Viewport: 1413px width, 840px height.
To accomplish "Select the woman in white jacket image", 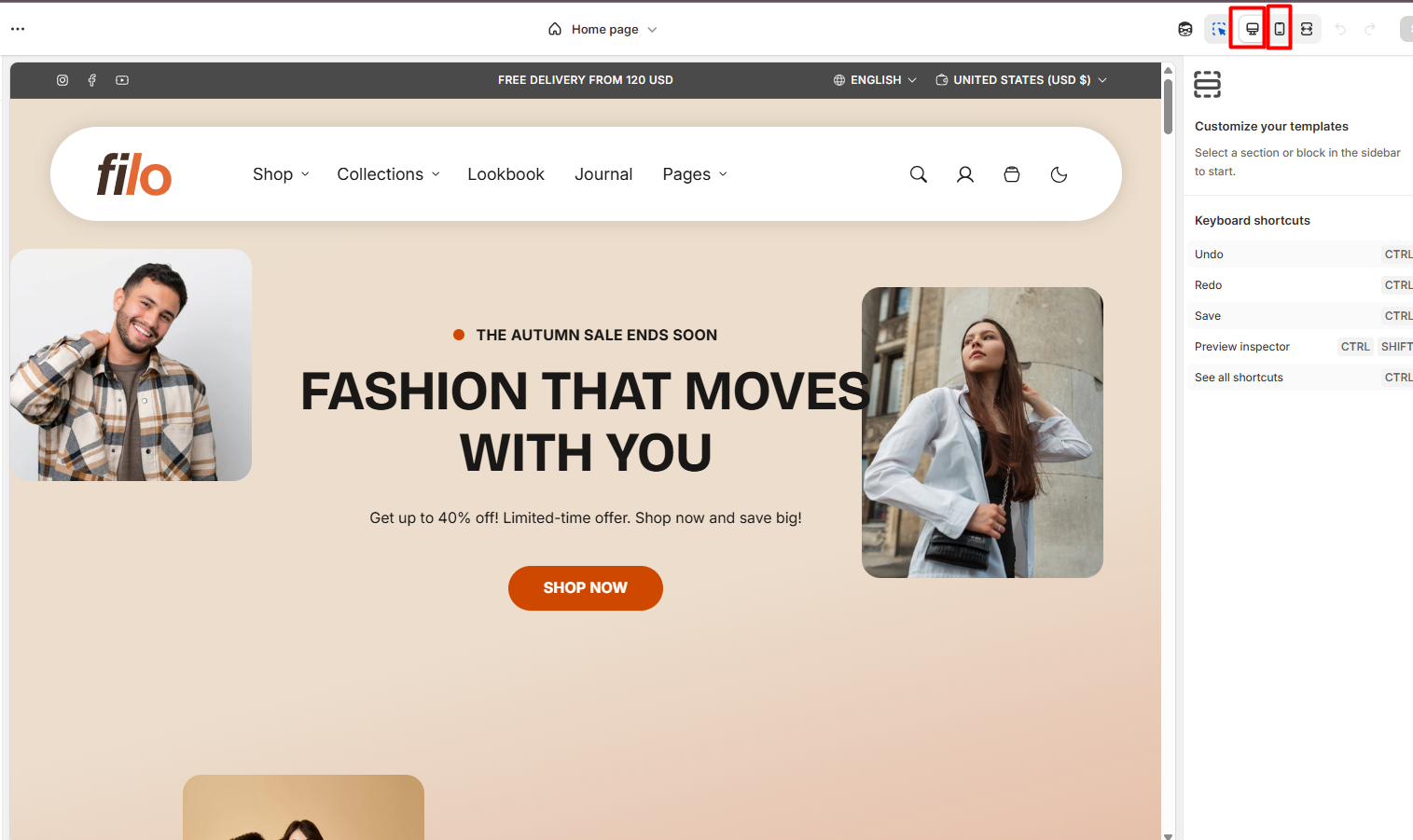I will [982, 433].
